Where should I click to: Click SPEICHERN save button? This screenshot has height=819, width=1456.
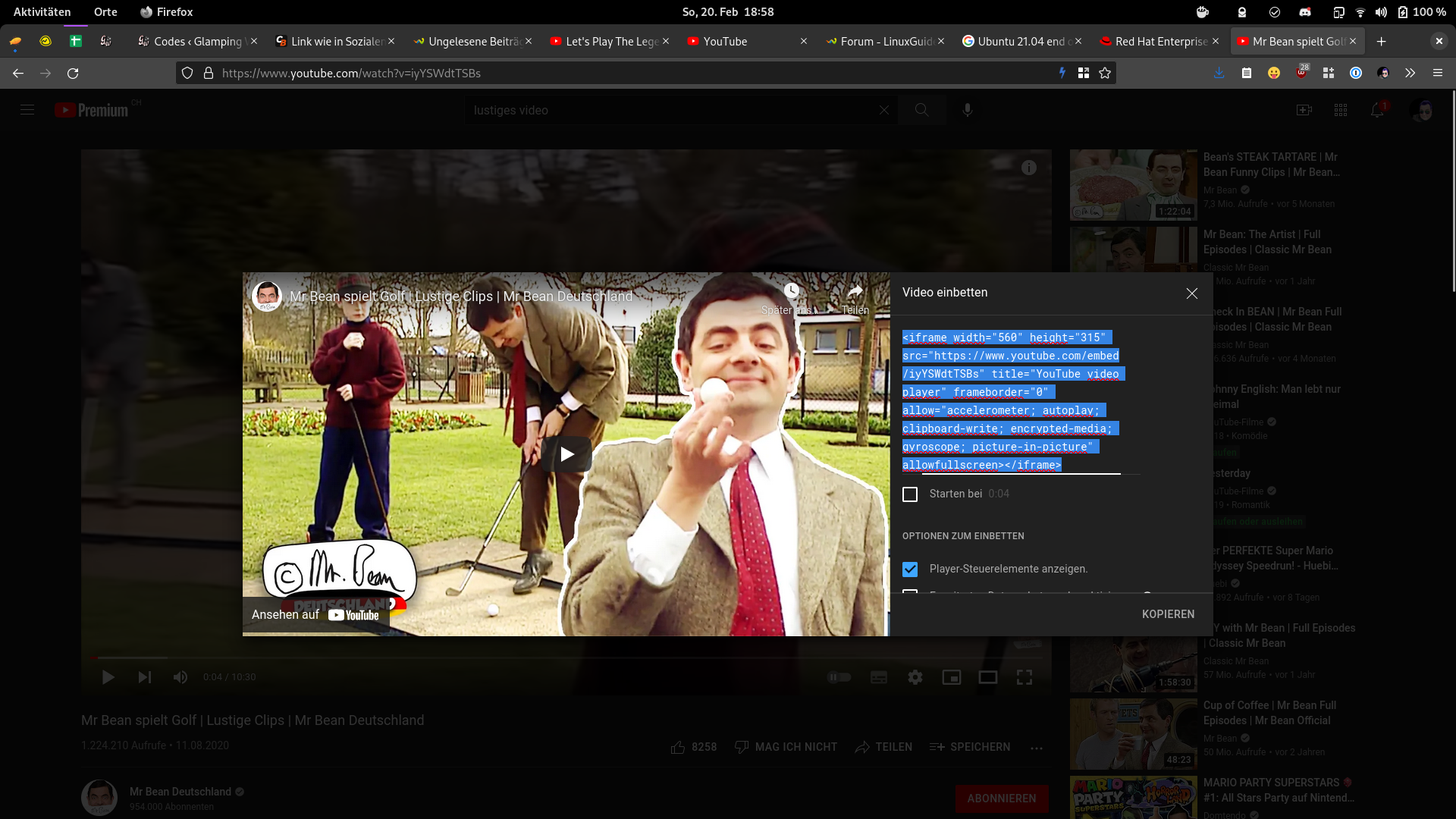(970, 748)
